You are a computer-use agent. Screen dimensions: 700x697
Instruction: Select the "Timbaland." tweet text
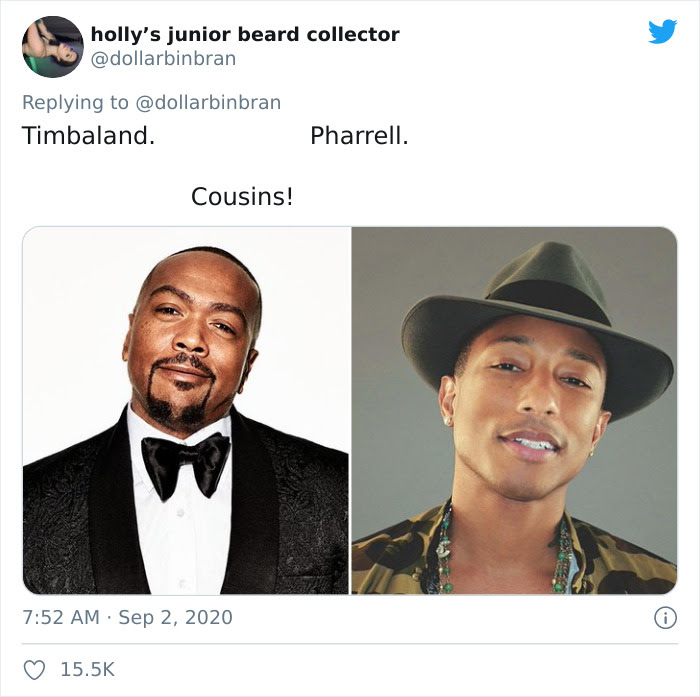[x=88, y=135]
